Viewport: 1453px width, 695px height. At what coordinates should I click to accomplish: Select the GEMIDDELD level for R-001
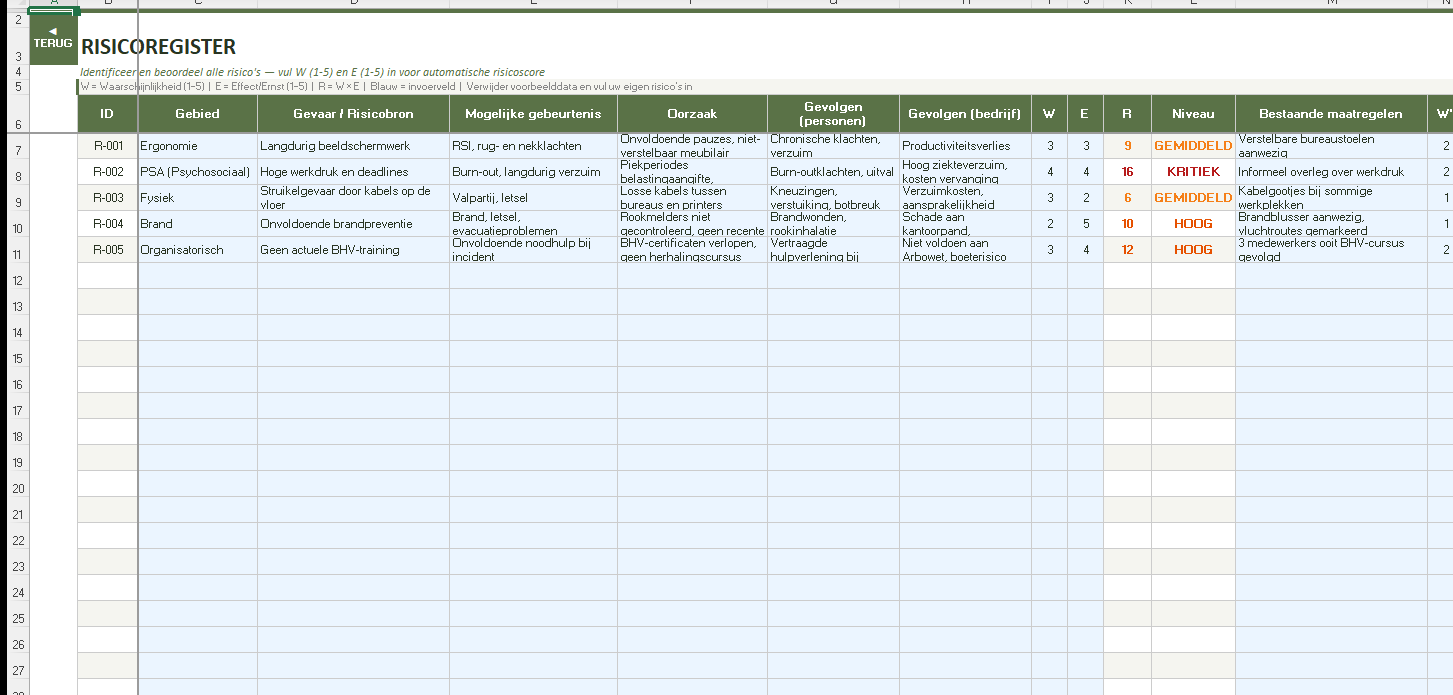point(1192,146)
